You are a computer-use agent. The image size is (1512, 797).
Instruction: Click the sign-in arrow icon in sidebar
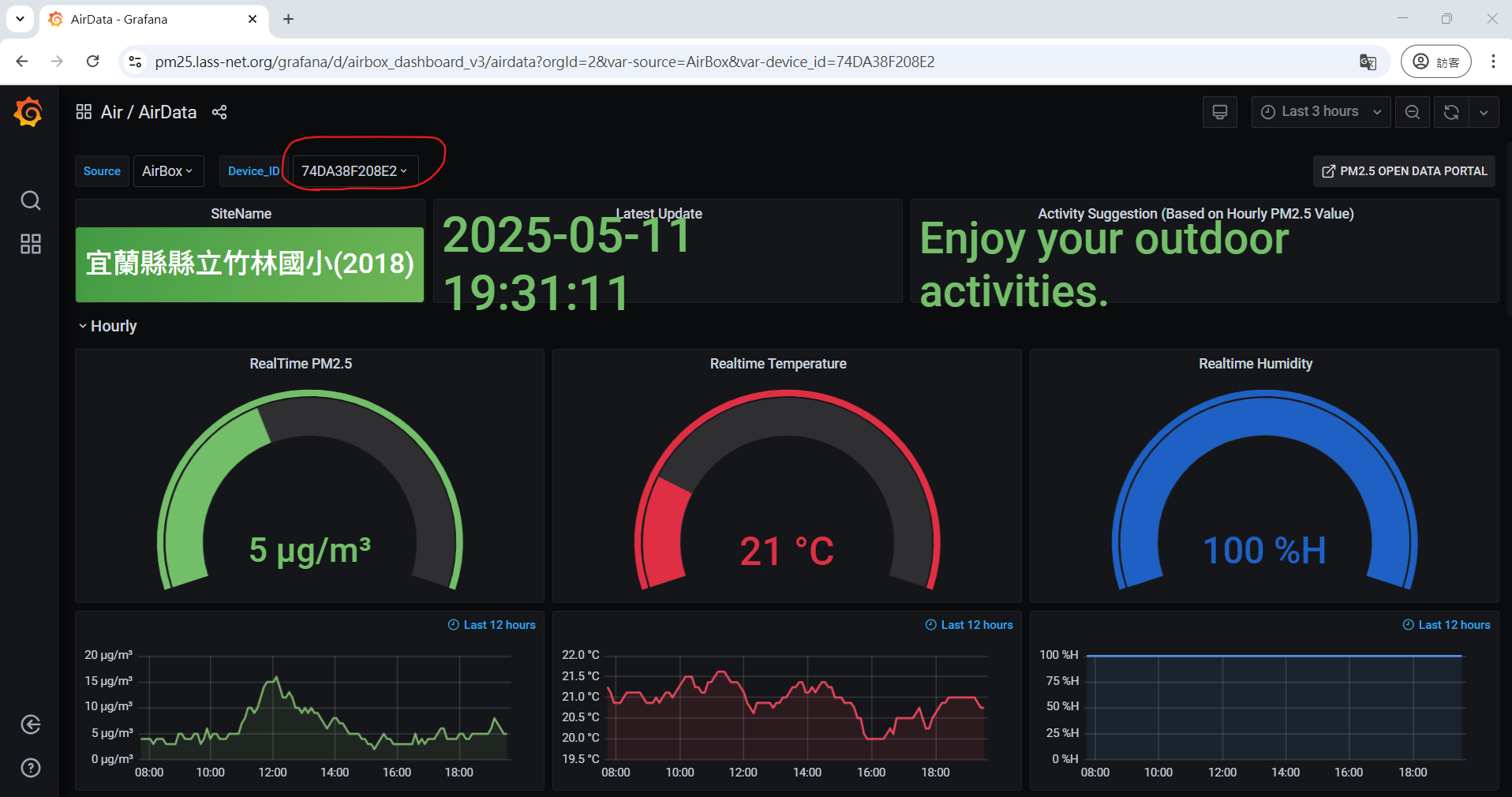(31, 724)
